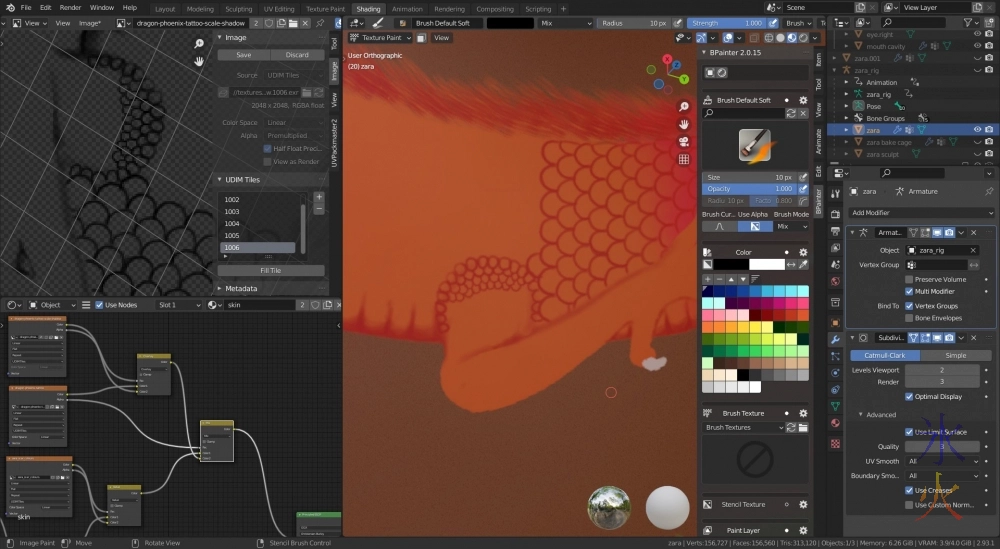Open the Add Modifier dropdown
Screen dimensions: 1000x549
[920, 212]
